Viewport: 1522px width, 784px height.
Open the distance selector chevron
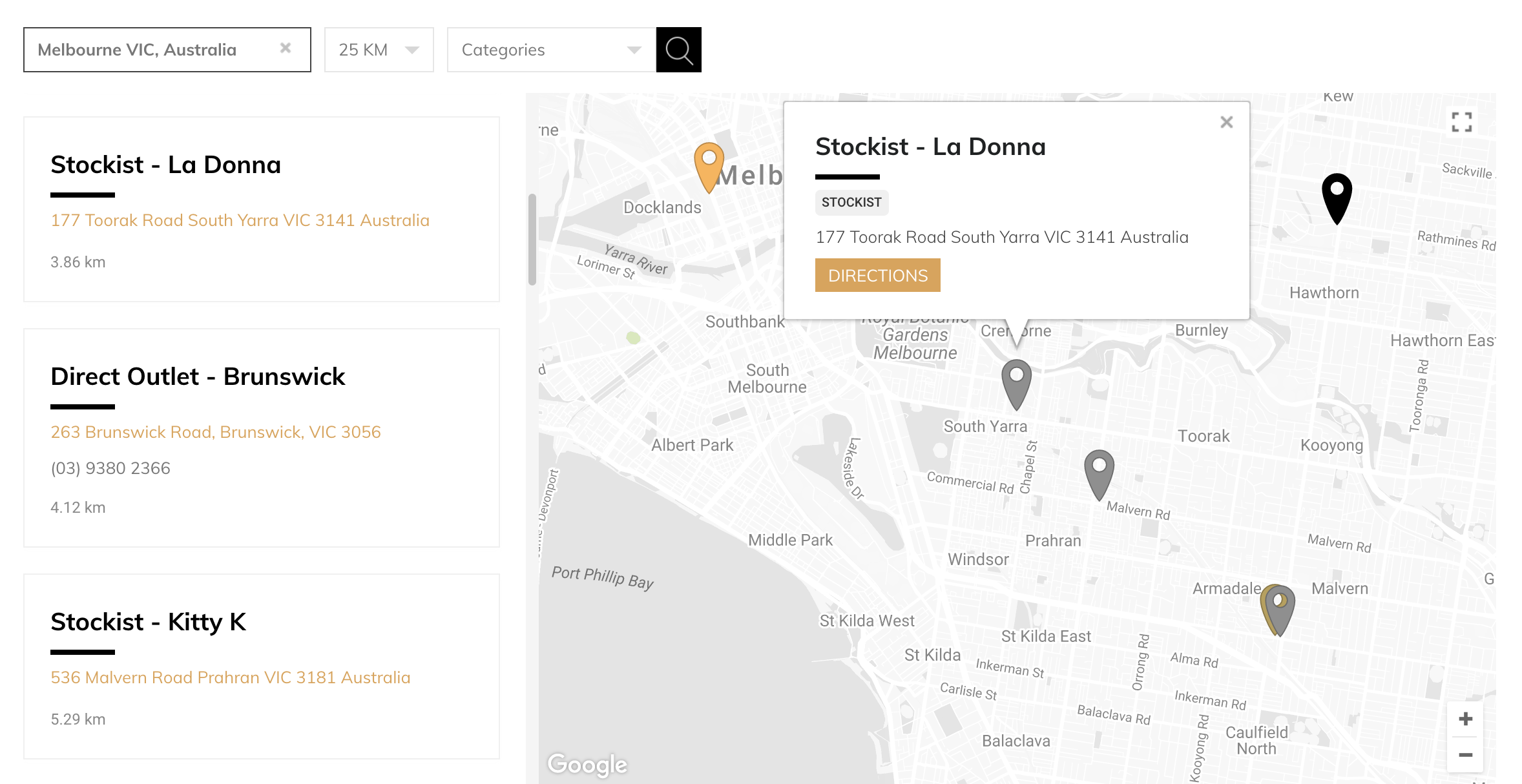tap(414, 49)
